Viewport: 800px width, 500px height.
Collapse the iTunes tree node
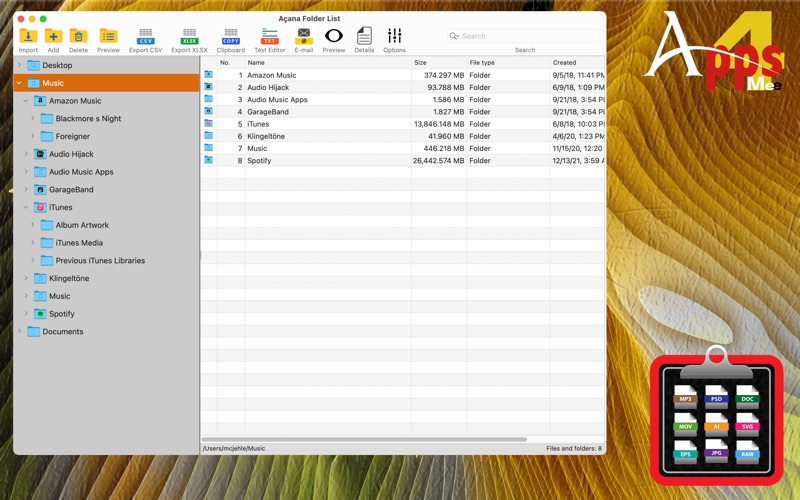tap(26, 207)
